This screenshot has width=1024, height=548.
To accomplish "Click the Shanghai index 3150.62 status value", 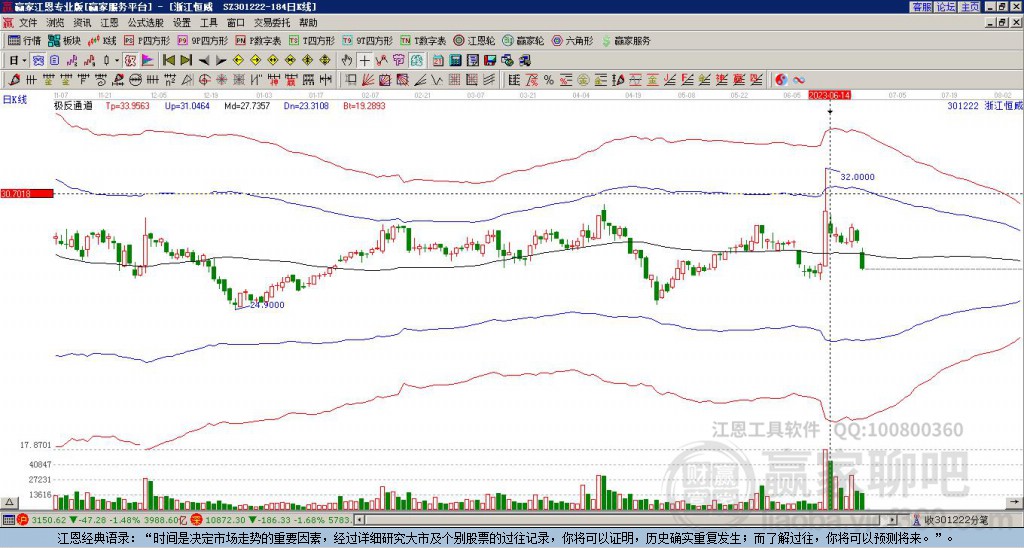I will pyautogui.click(x=48, y=520).
